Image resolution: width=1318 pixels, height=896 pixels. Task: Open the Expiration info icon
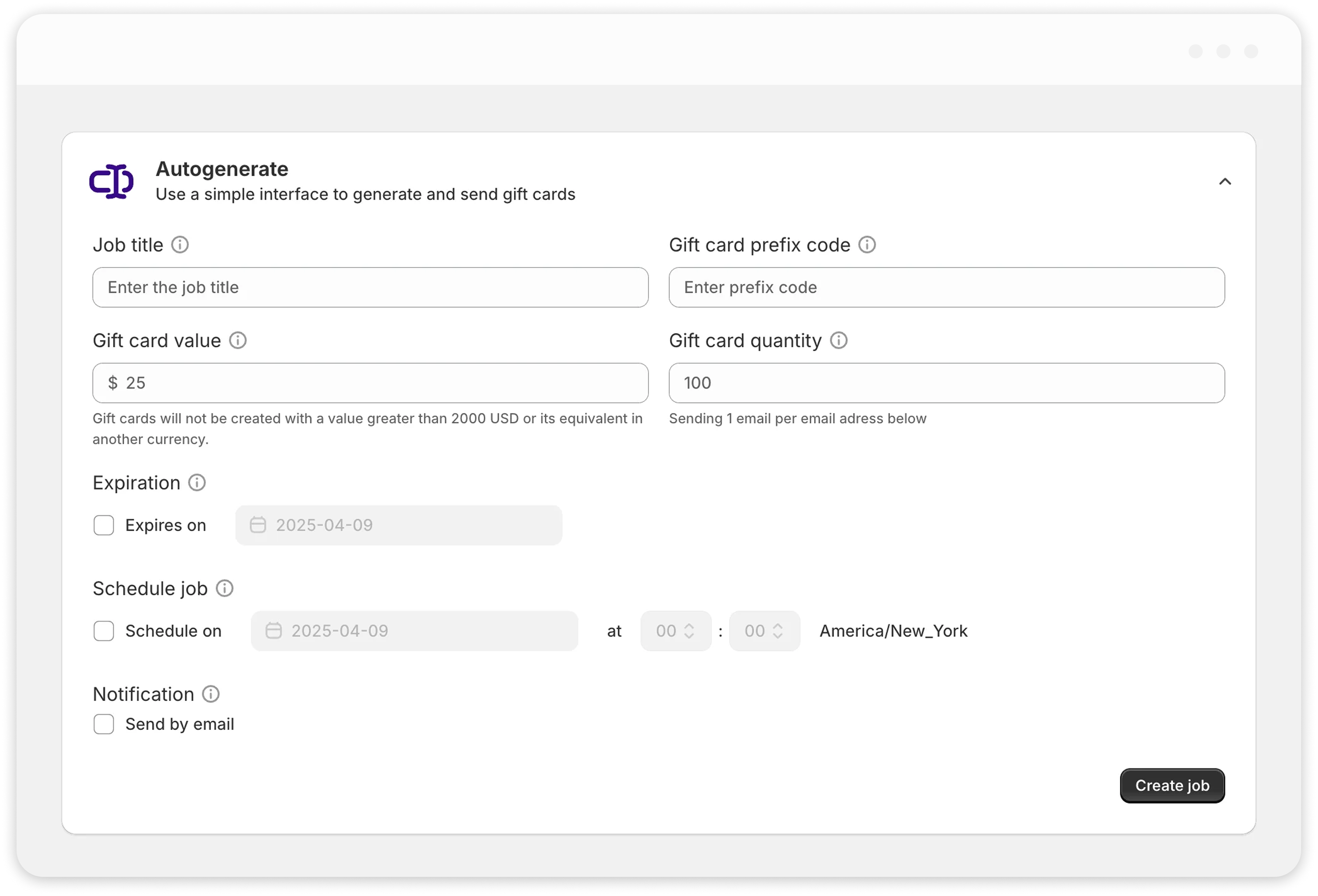[x=197, y=483]
